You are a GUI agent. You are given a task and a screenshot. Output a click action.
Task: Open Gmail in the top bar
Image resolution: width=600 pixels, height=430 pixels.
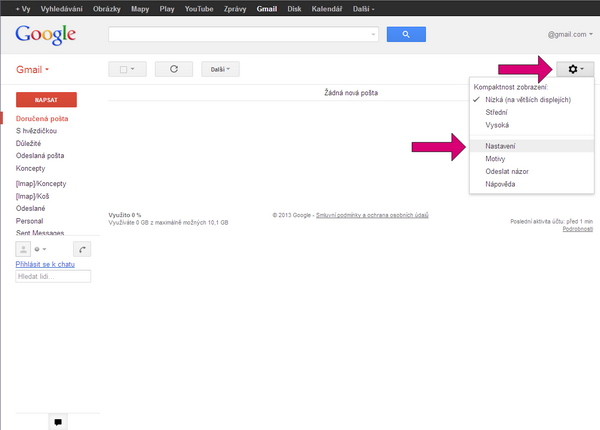[267, 9]
